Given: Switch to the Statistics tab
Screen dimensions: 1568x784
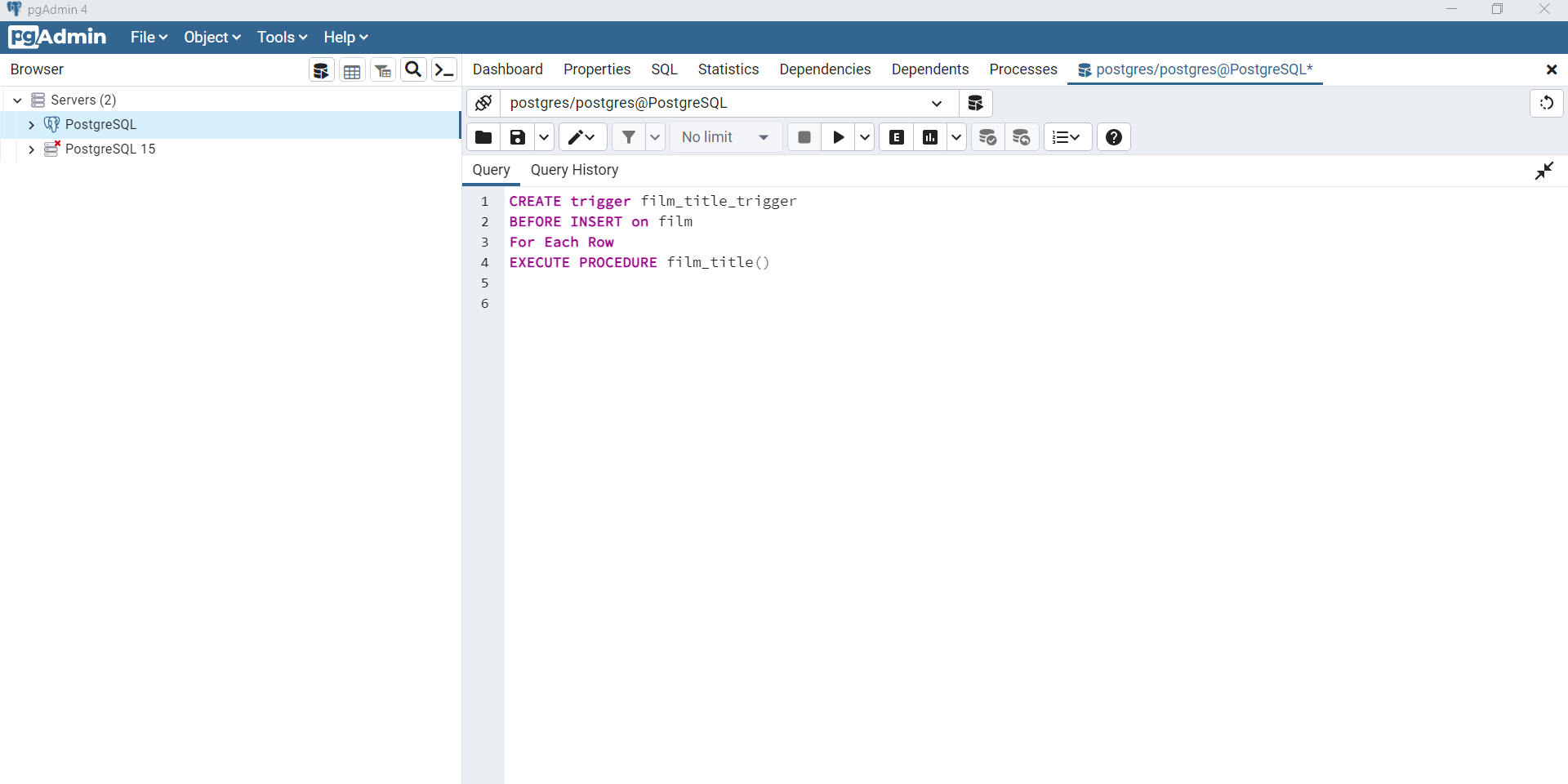Looking at the screenshot, I should (728, 69).
